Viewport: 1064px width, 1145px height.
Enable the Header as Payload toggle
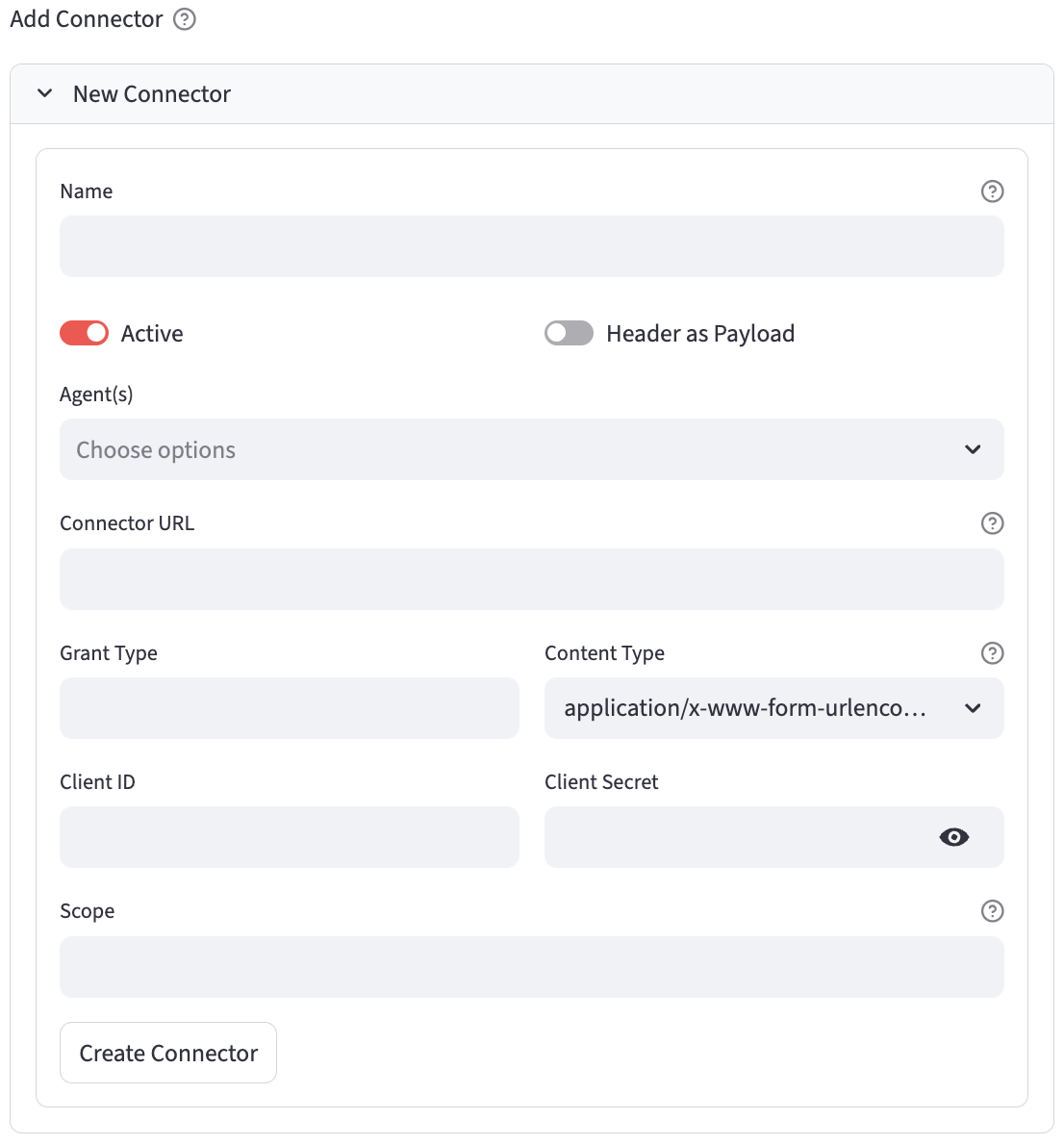click(569, 333)
